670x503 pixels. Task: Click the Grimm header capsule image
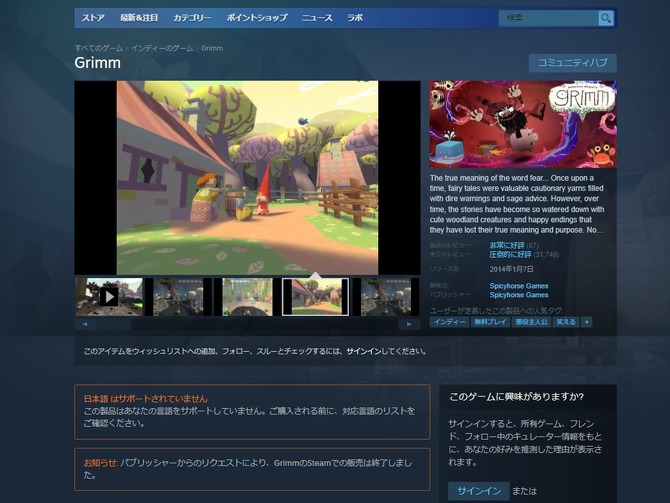coord(523,124)
